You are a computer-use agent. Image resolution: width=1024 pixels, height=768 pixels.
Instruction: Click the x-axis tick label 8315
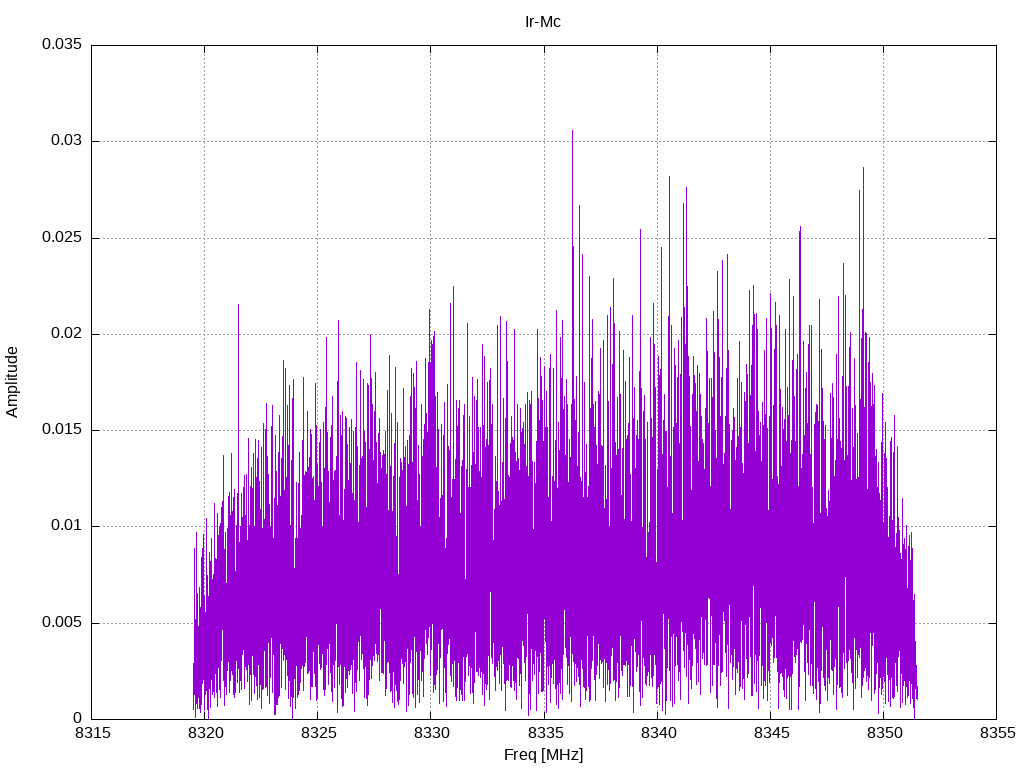(93, 733)
